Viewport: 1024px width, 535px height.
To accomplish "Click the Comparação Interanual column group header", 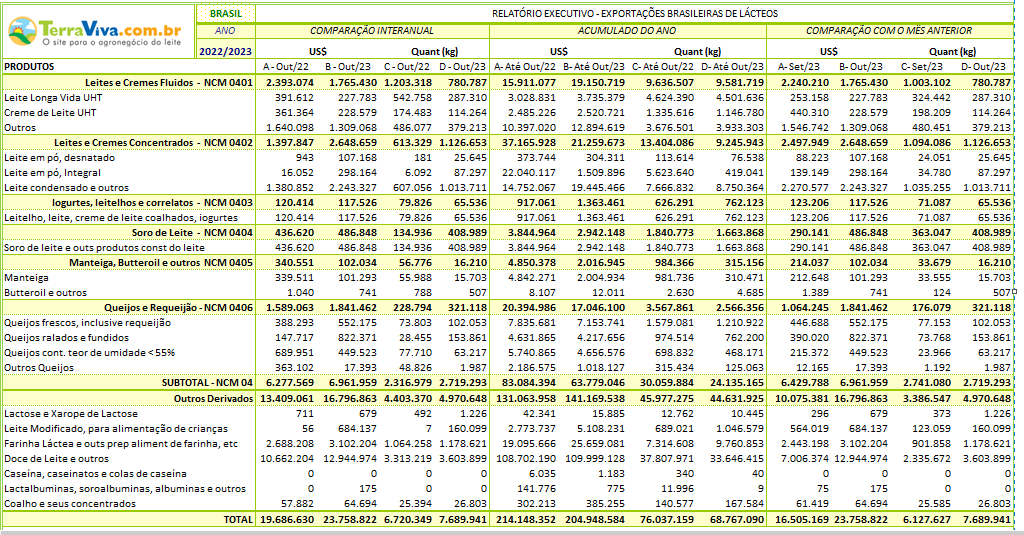I will [372, 31].
